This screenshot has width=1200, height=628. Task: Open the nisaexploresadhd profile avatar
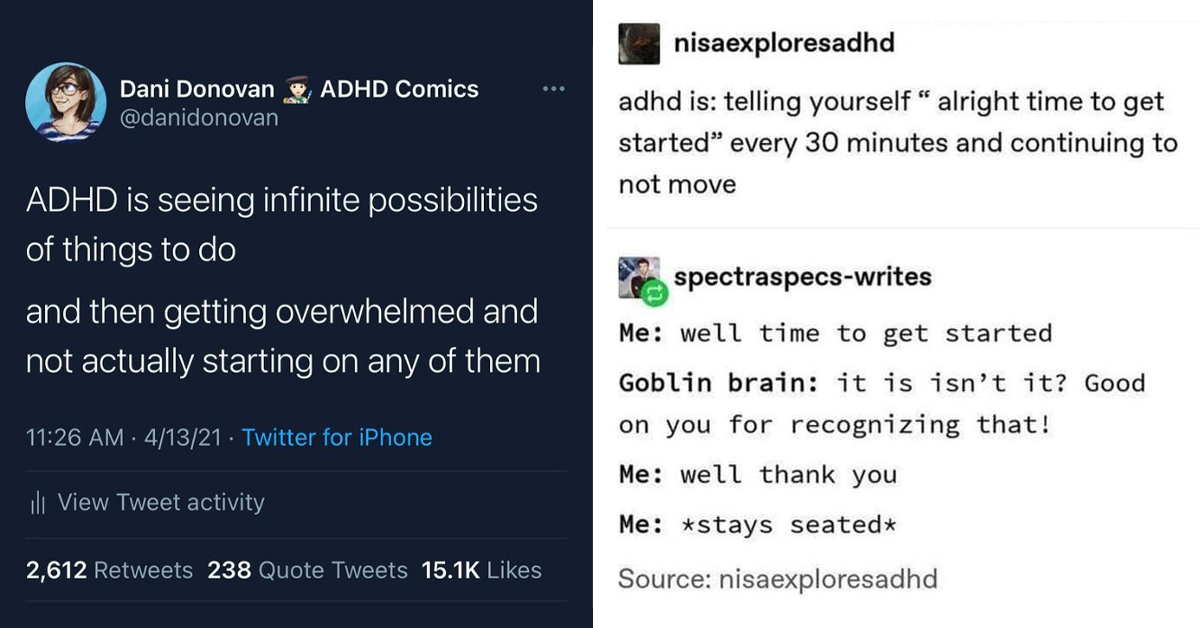637,43
